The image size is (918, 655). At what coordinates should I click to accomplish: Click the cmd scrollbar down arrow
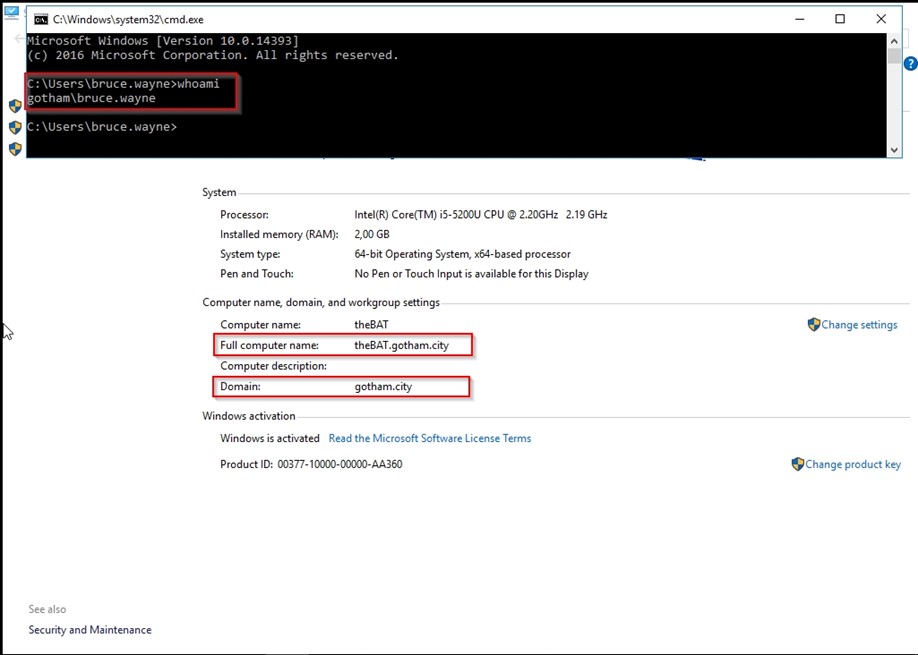[x=894, y=150]
